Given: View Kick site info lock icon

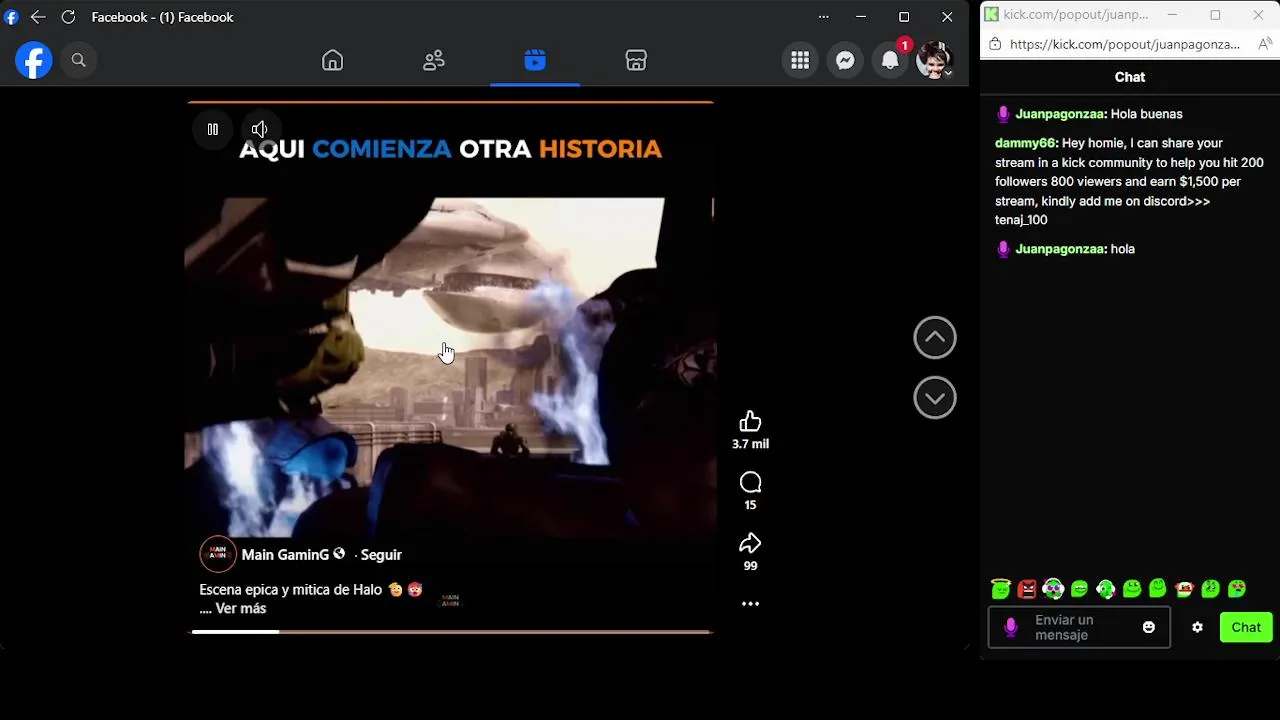Looking at the screenshot, I should (994, 44).
